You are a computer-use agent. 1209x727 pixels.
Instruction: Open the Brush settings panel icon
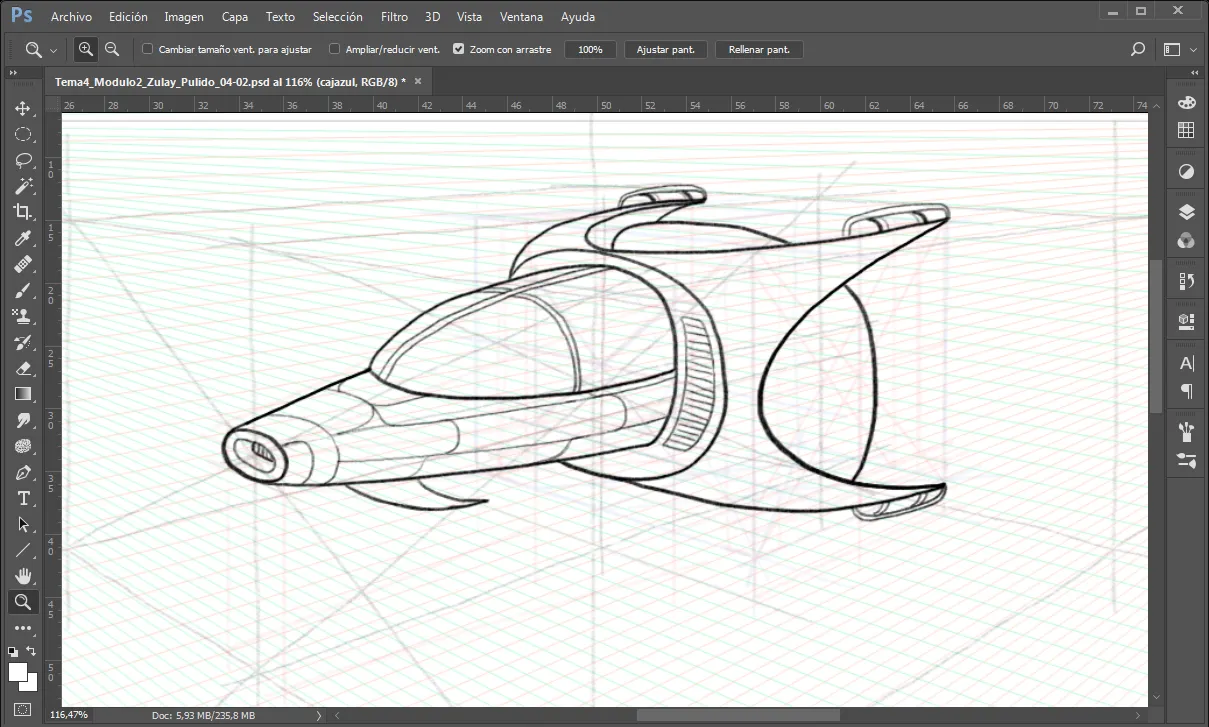tap(1186, 460)
